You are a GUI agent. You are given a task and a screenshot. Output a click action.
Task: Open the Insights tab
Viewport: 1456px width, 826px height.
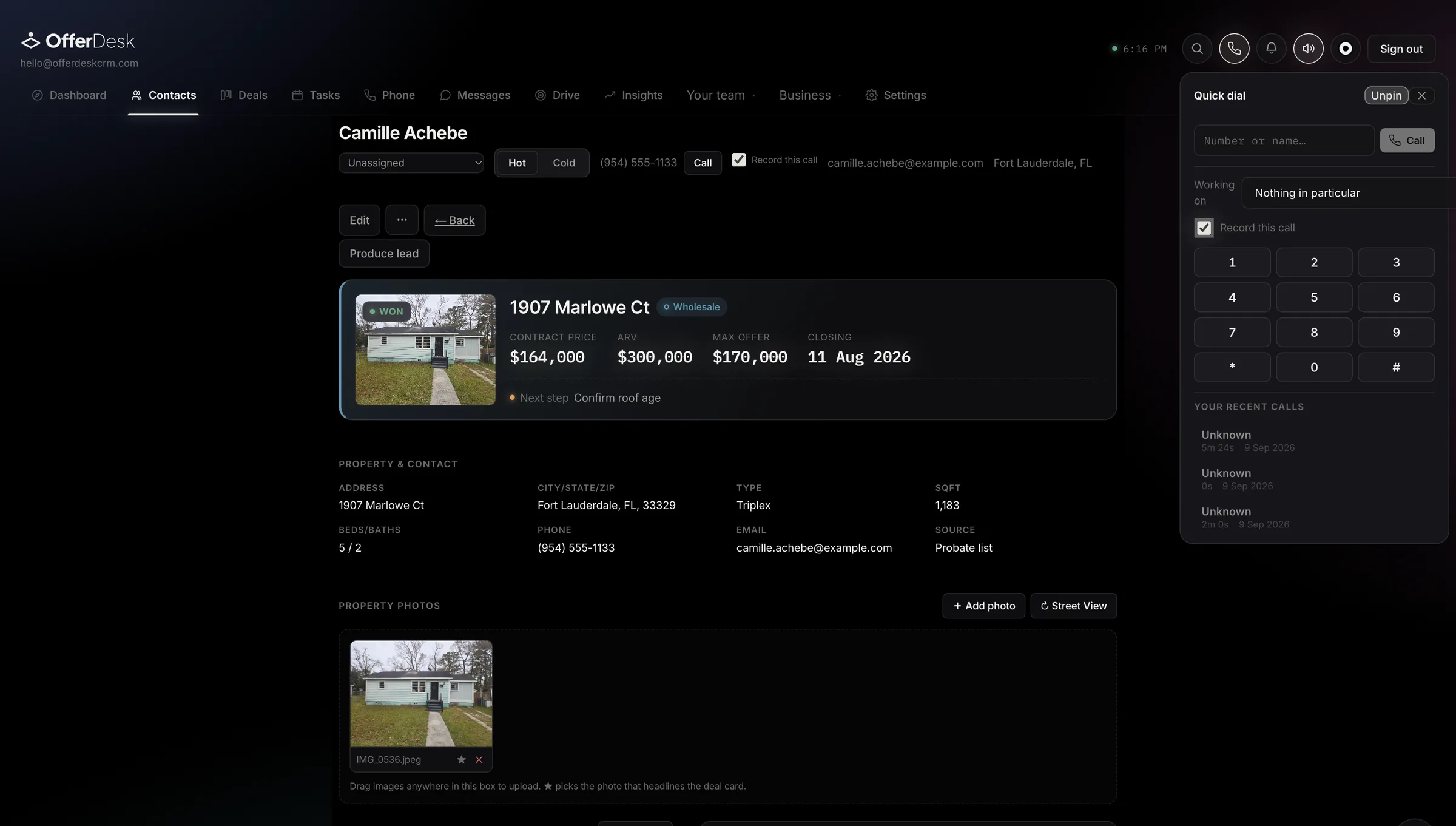(x=633, y=95)
